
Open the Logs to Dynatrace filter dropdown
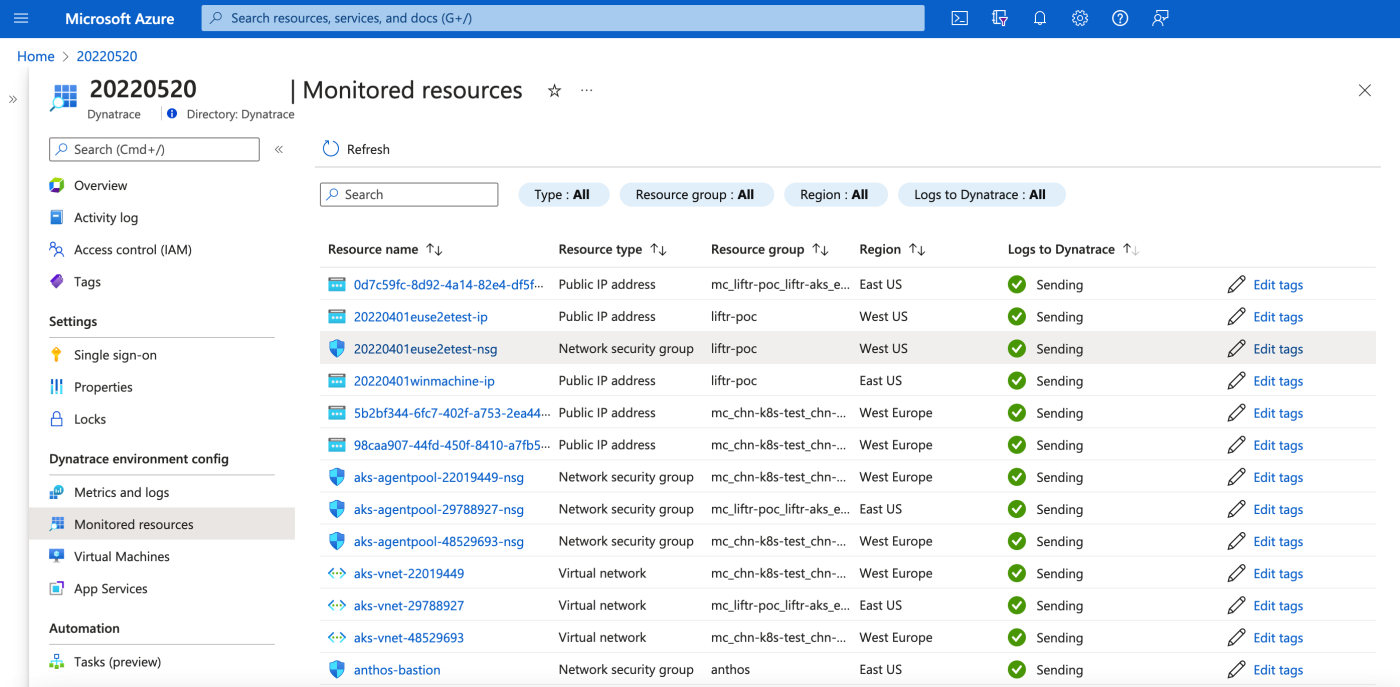point(981,194)
